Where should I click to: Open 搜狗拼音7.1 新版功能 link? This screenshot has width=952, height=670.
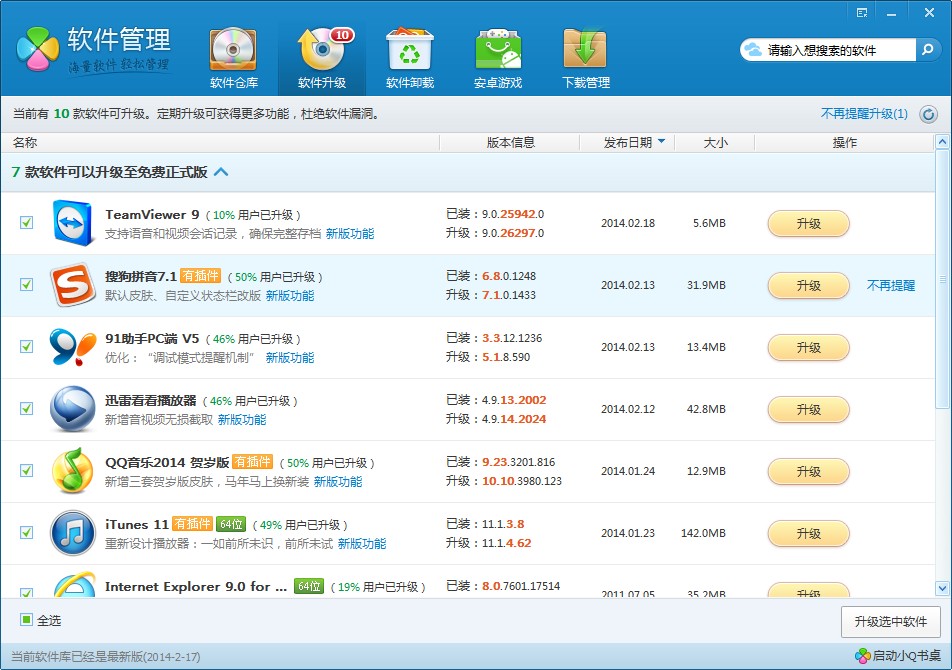tap(290, 296)
